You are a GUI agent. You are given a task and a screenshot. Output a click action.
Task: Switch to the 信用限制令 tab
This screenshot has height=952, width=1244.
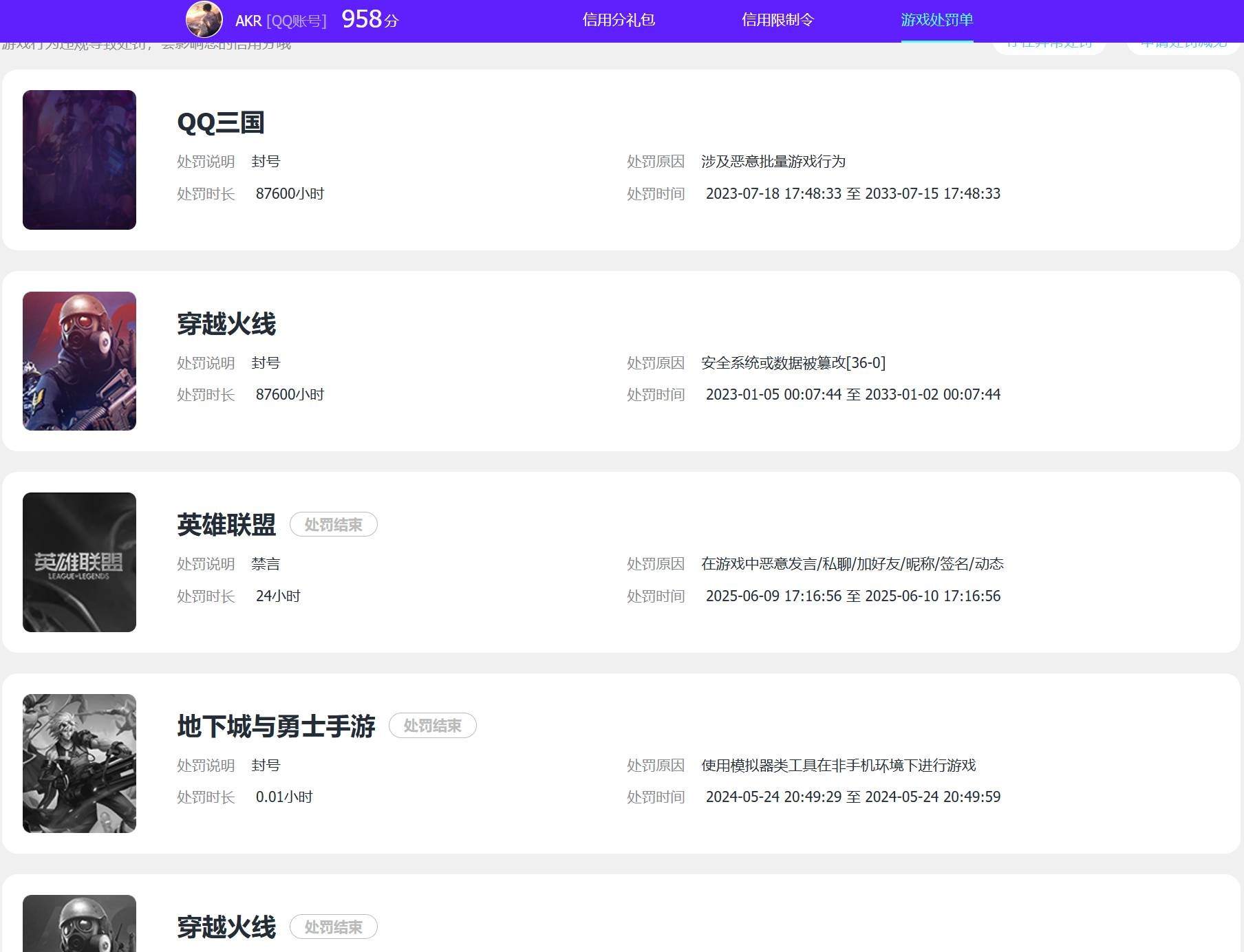777,20
